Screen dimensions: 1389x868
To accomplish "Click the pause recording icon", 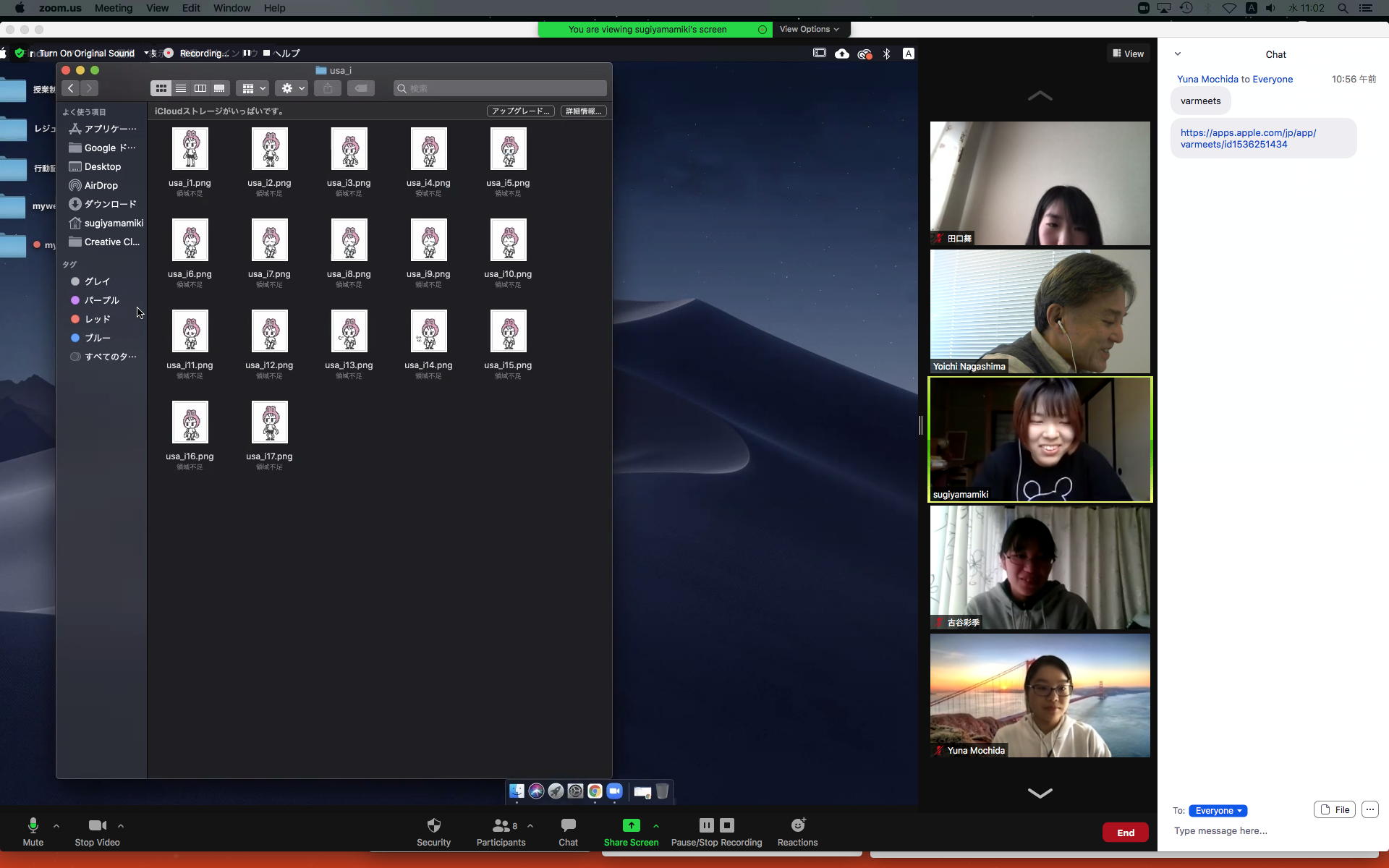I will click(x=707, y=825).
